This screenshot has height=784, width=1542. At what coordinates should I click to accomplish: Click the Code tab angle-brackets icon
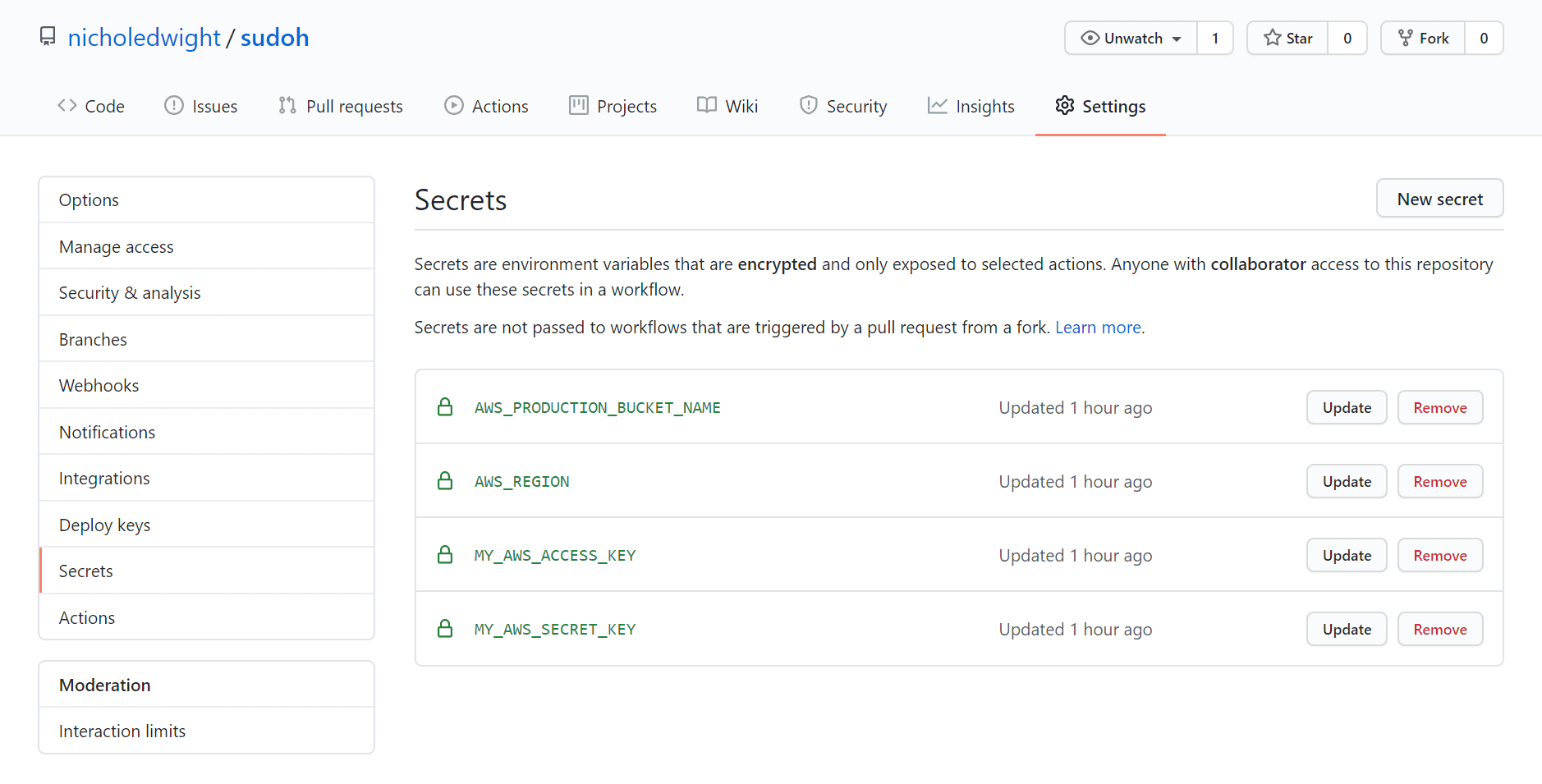(x=67, y=106)
